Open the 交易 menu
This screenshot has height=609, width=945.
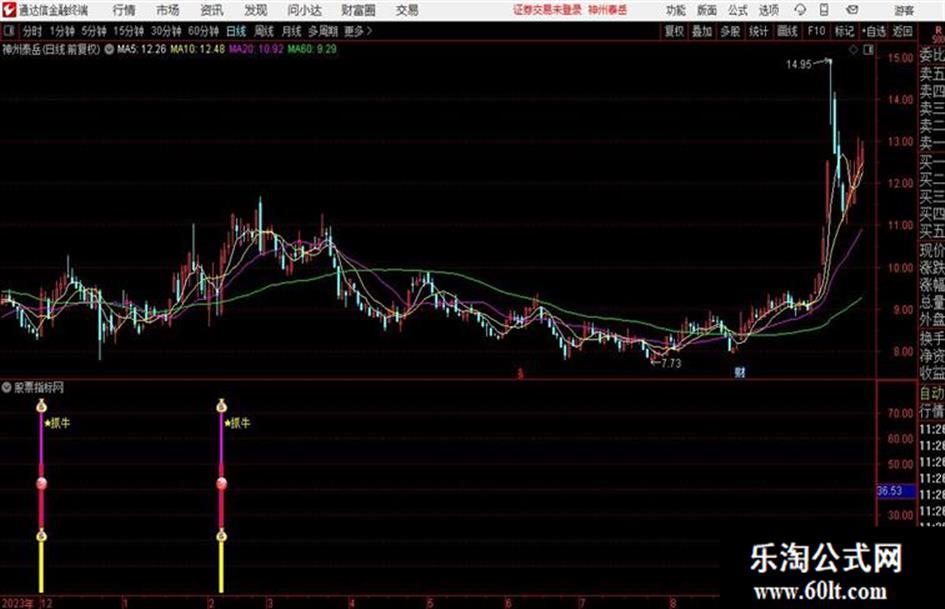point(407,10)
